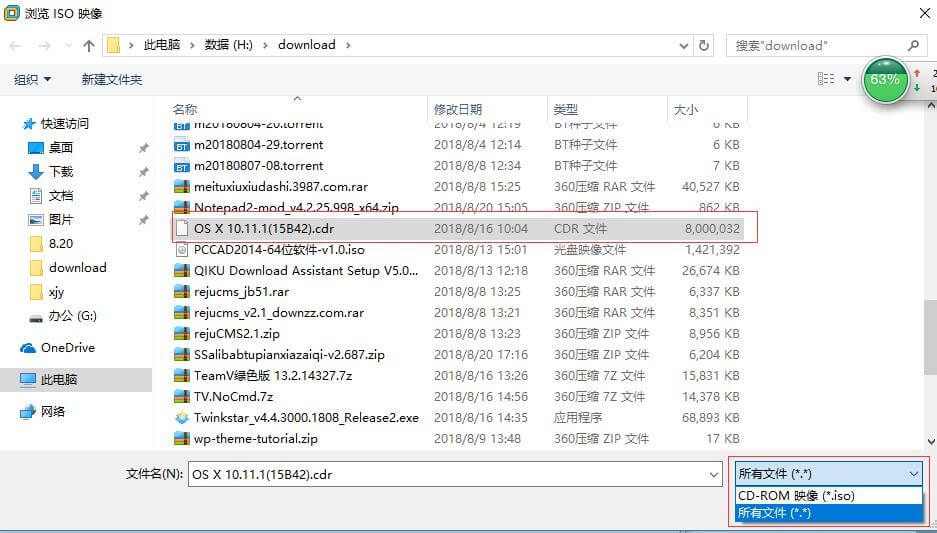Screen dimensions: 937x533
Task: Select m20180807-08.torrent file icon
Action: (182, 166)
